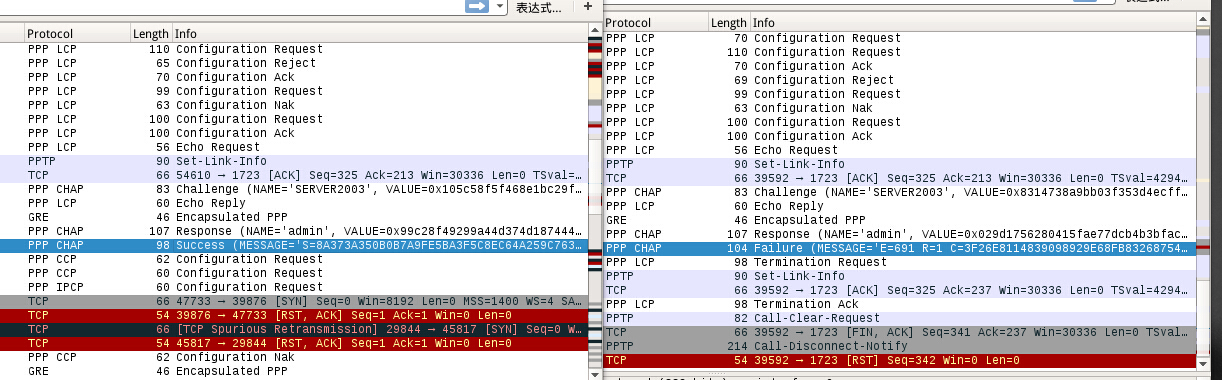Viewport: 1222px width, 380px height.
Task: Select left window PPTP Set-Link-Info row
Action: click(294, 161)
